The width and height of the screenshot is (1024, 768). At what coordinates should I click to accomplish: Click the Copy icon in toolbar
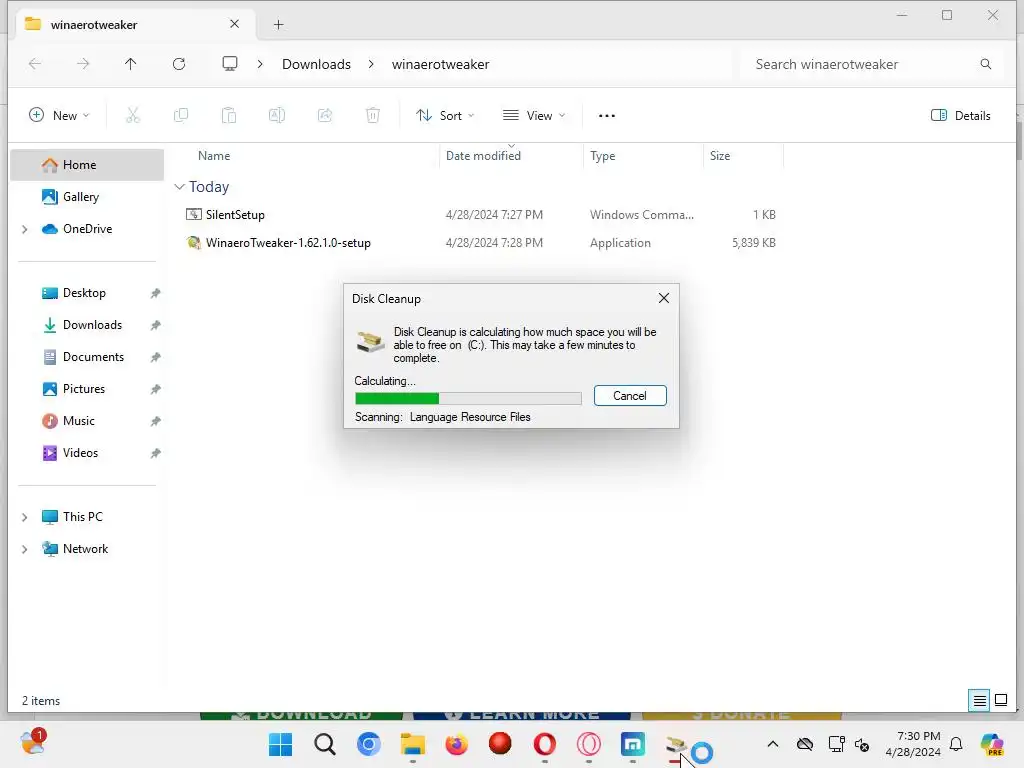(181, 116)
